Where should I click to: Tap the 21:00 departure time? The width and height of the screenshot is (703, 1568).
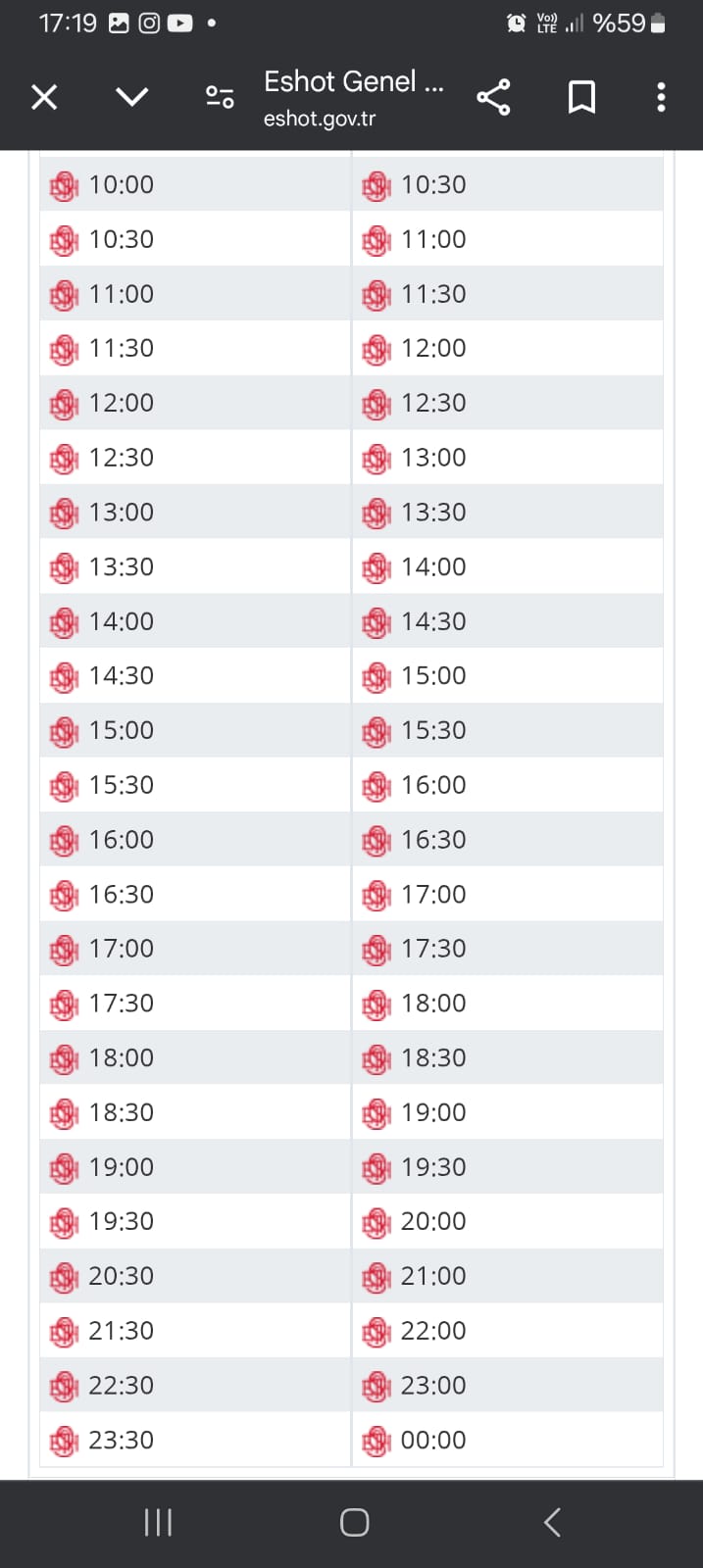[433, 1276]
